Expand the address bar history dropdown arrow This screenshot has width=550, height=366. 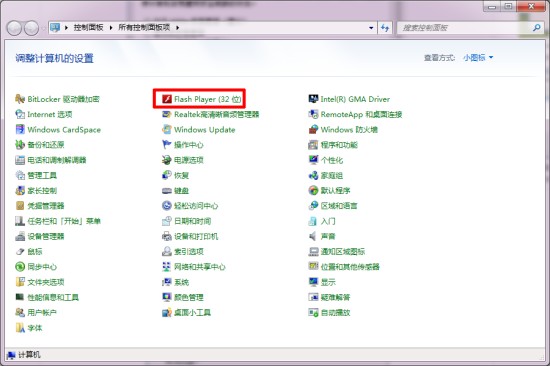coord(371,28)
